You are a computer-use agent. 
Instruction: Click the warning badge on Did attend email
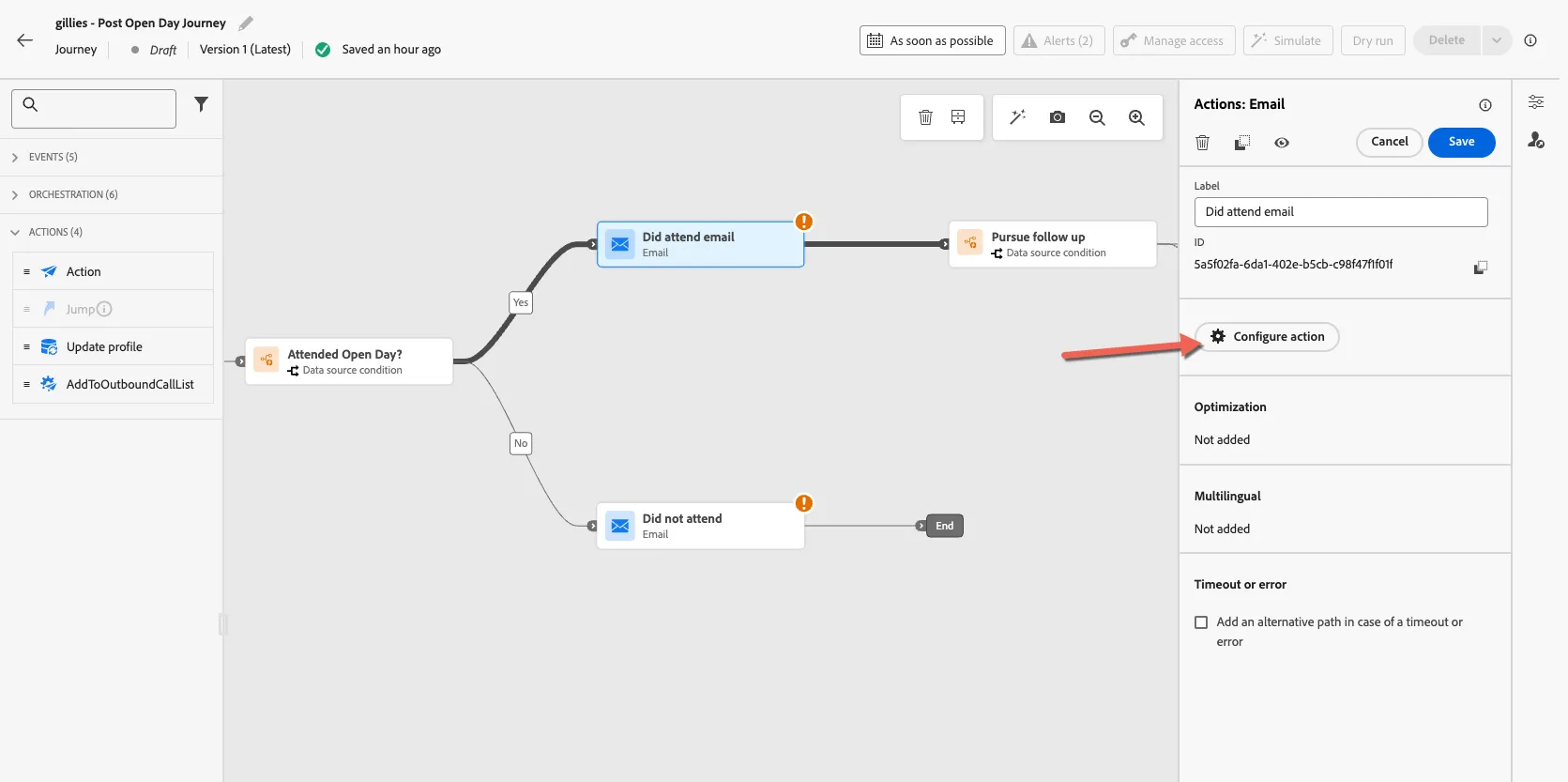coord(804,222)
